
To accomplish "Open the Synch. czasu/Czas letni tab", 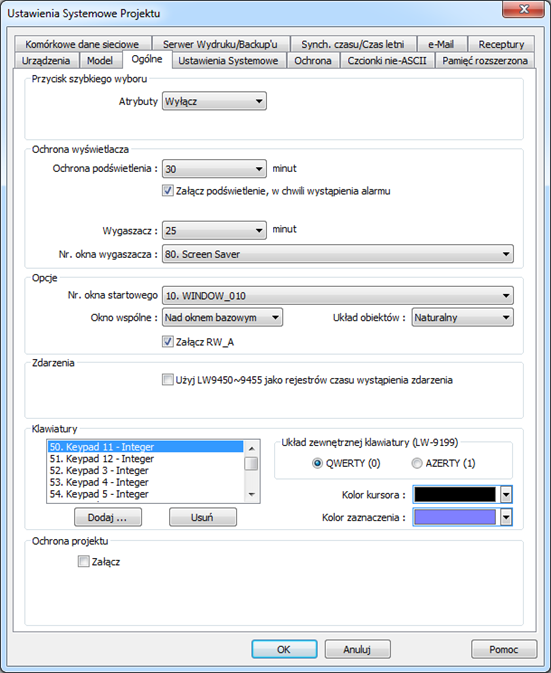I will pos(353,44).
